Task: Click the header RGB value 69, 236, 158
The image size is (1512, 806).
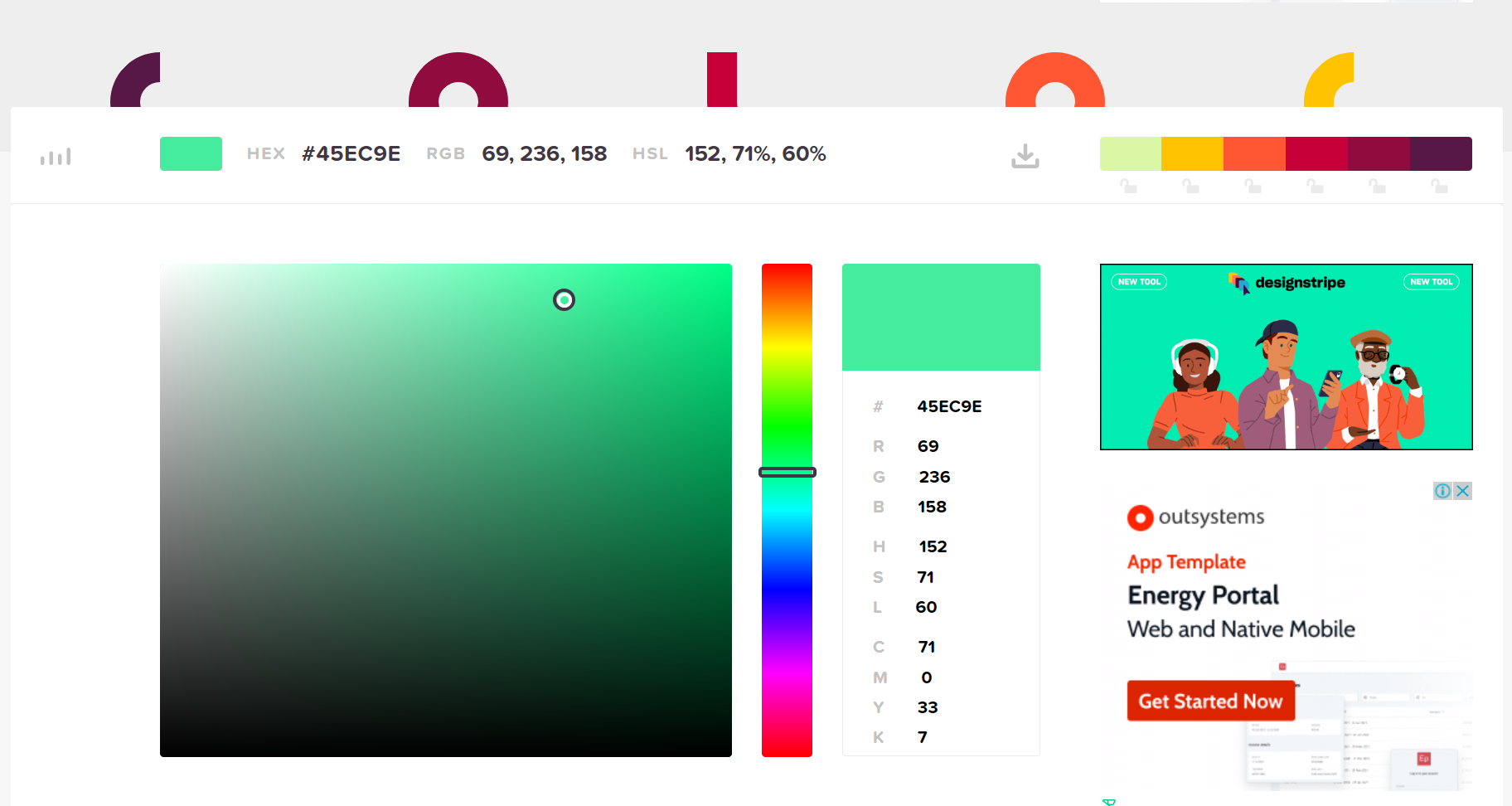Action: tap(545, 153)
